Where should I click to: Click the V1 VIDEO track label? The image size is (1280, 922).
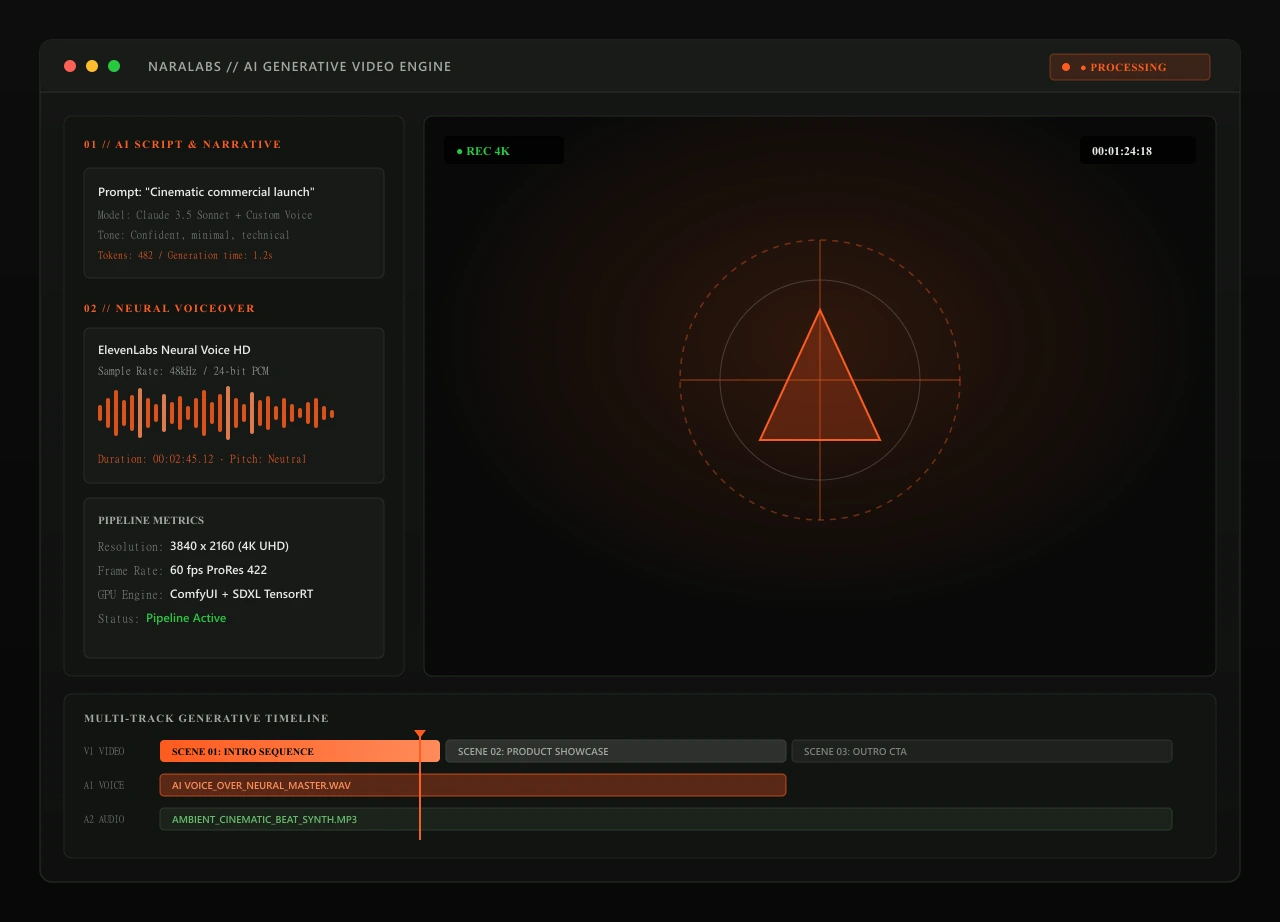(104, 751)
